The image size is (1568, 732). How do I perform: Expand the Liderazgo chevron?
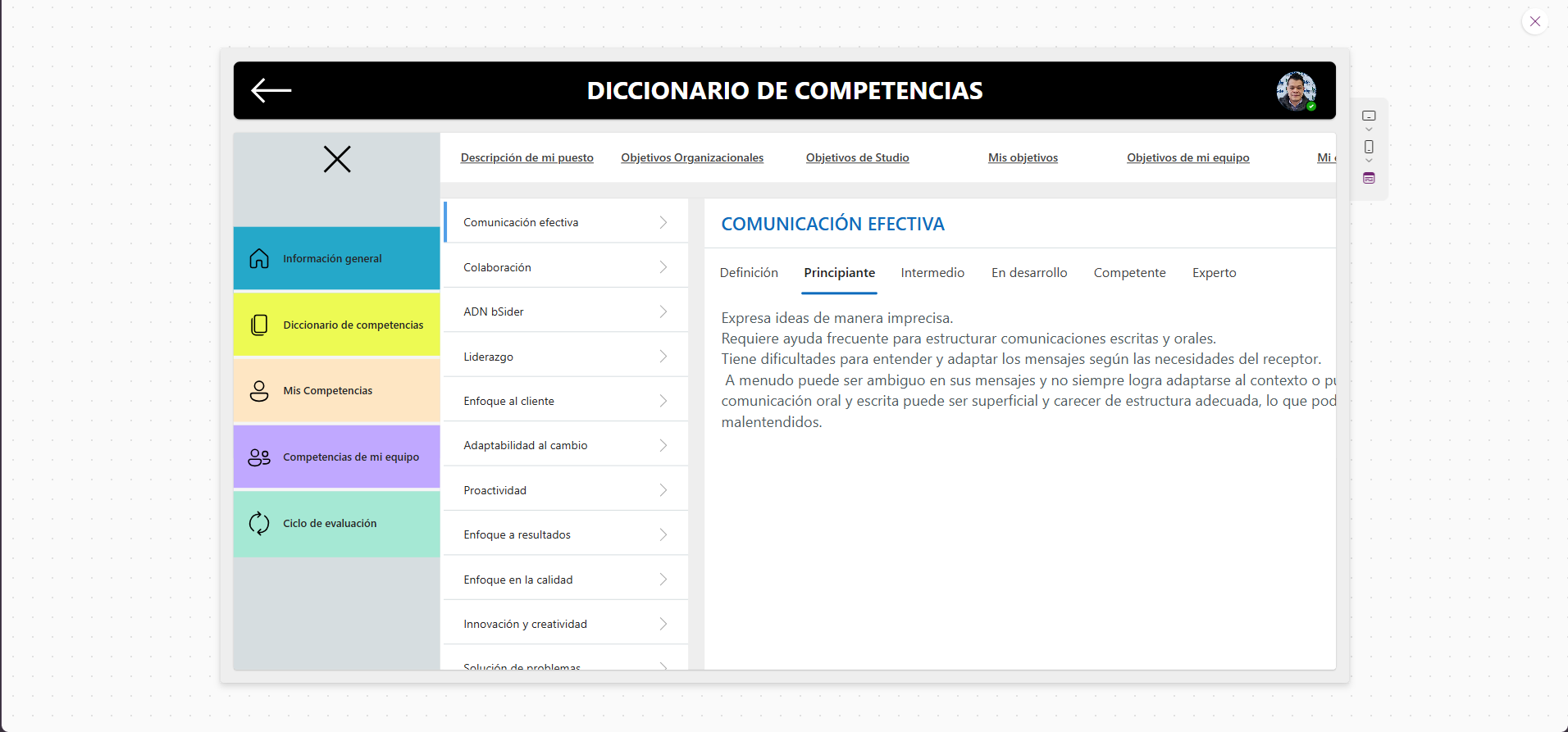click(663, 357)
